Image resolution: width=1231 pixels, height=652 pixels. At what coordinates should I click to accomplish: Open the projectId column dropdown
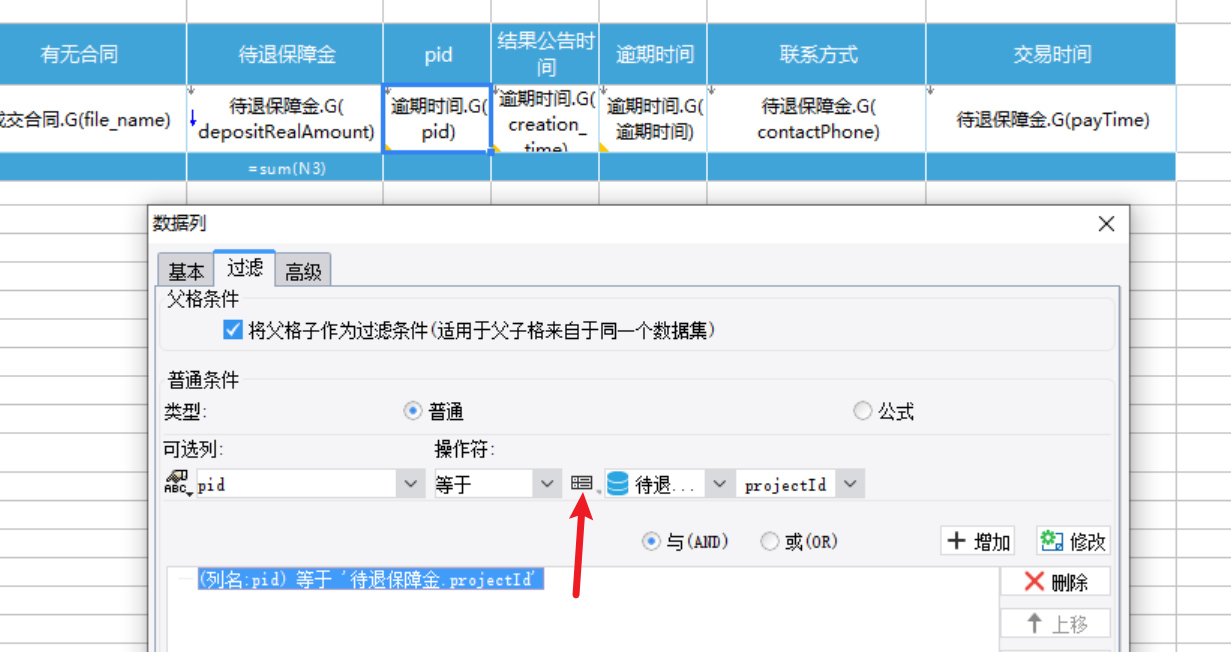coord(850,484)
